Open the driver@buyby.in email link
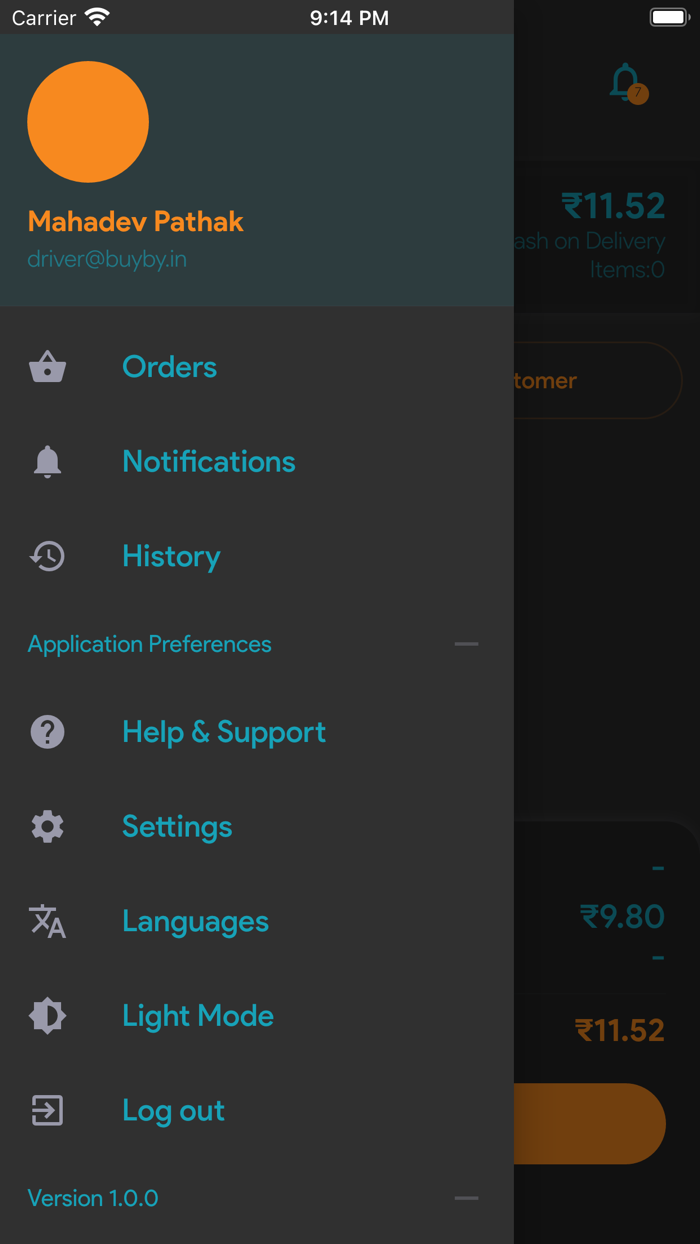The height and width of the screenshot is (1244, 700). tap(107, 259)
